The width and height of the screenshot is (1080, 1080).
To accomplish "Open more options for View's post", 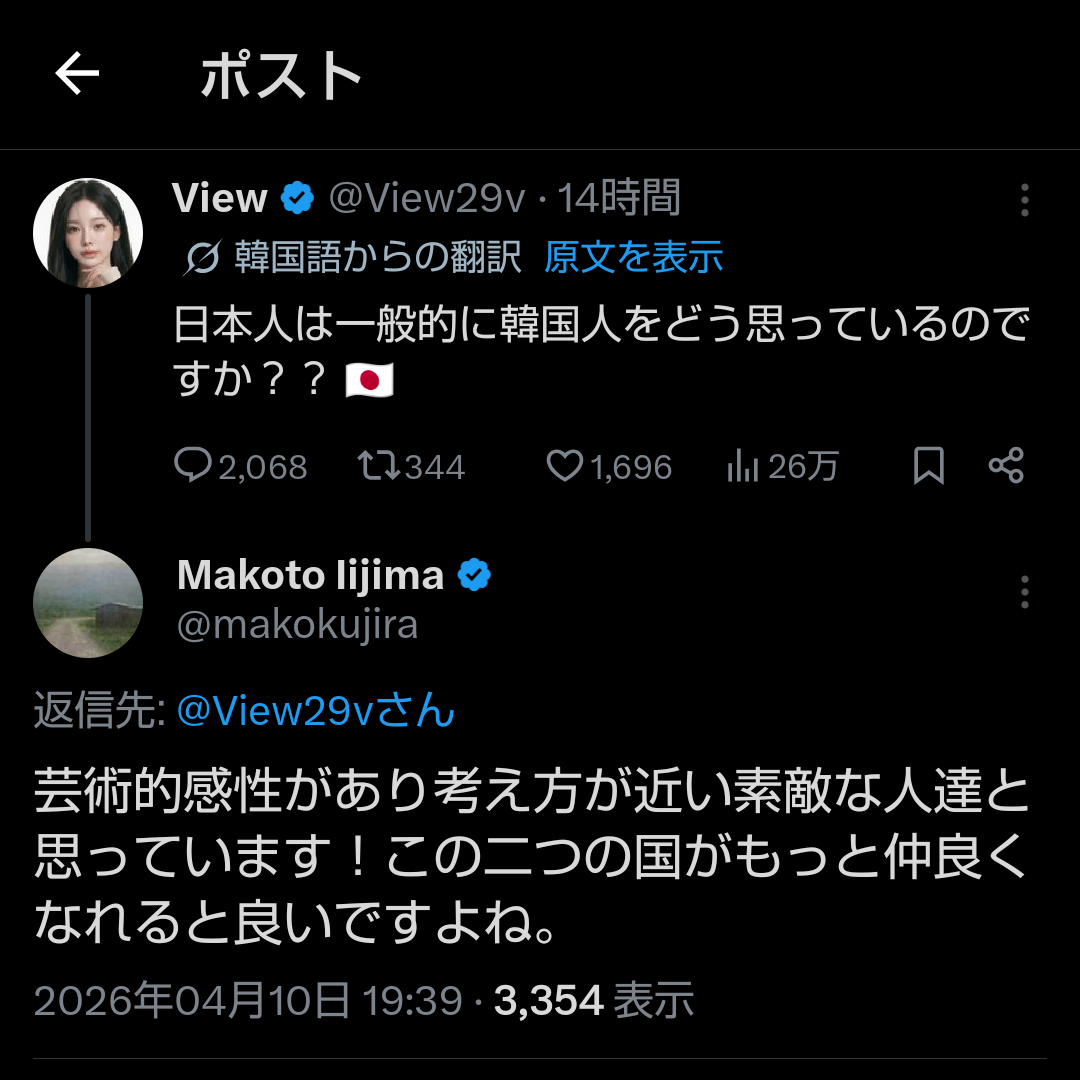I will click(1024, 200).
